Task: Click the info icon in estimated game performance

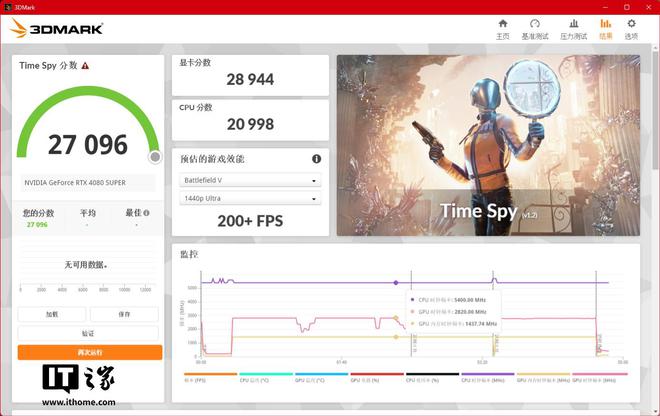Action: coord(317,159)
